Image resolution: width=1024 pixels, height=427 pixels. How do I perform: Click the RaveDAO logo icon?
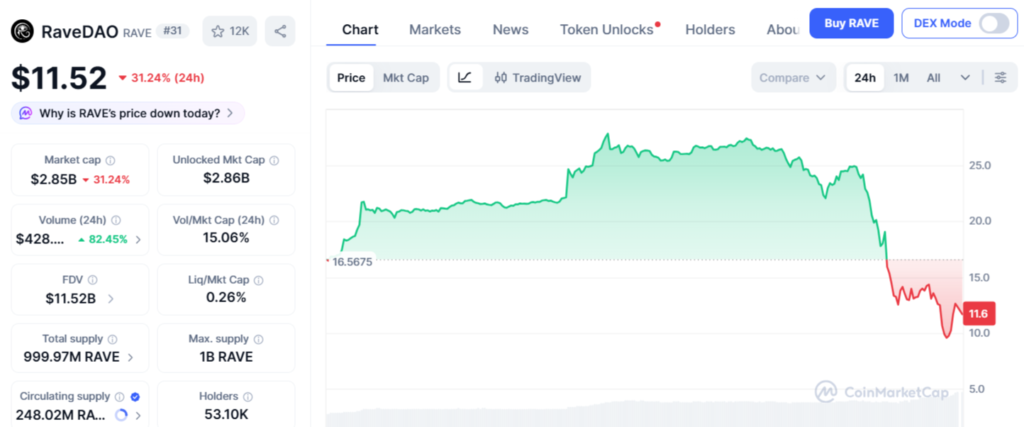(x=22, y=32)
